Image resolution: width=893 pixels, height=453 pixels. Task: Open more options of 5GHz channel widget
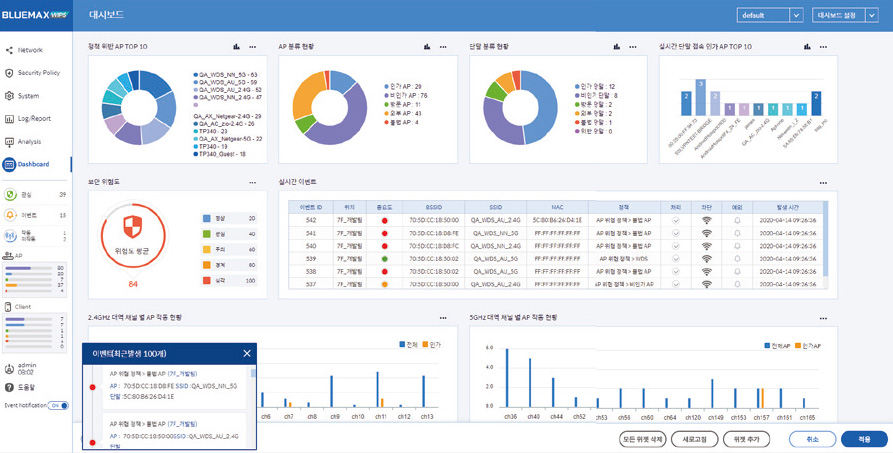click(823, 317)
